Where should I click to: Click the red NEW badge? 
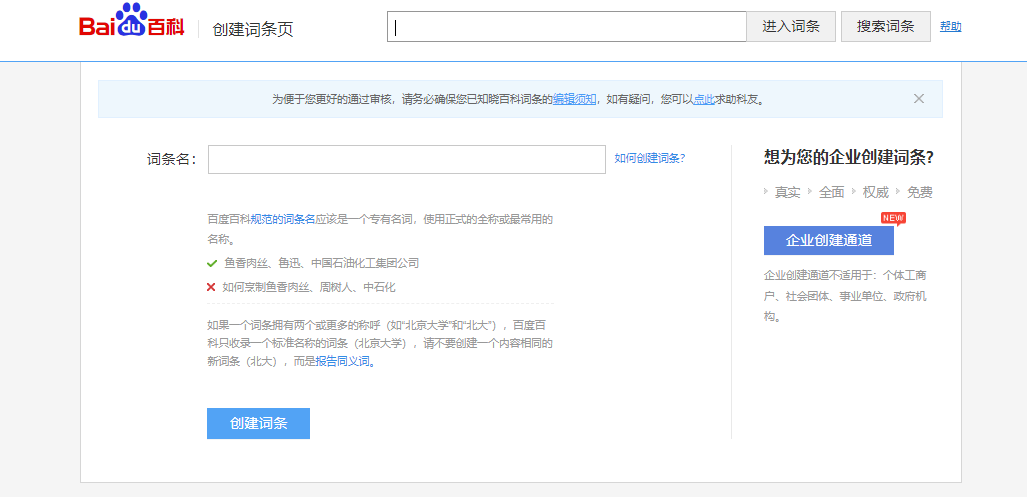point(893,218)
